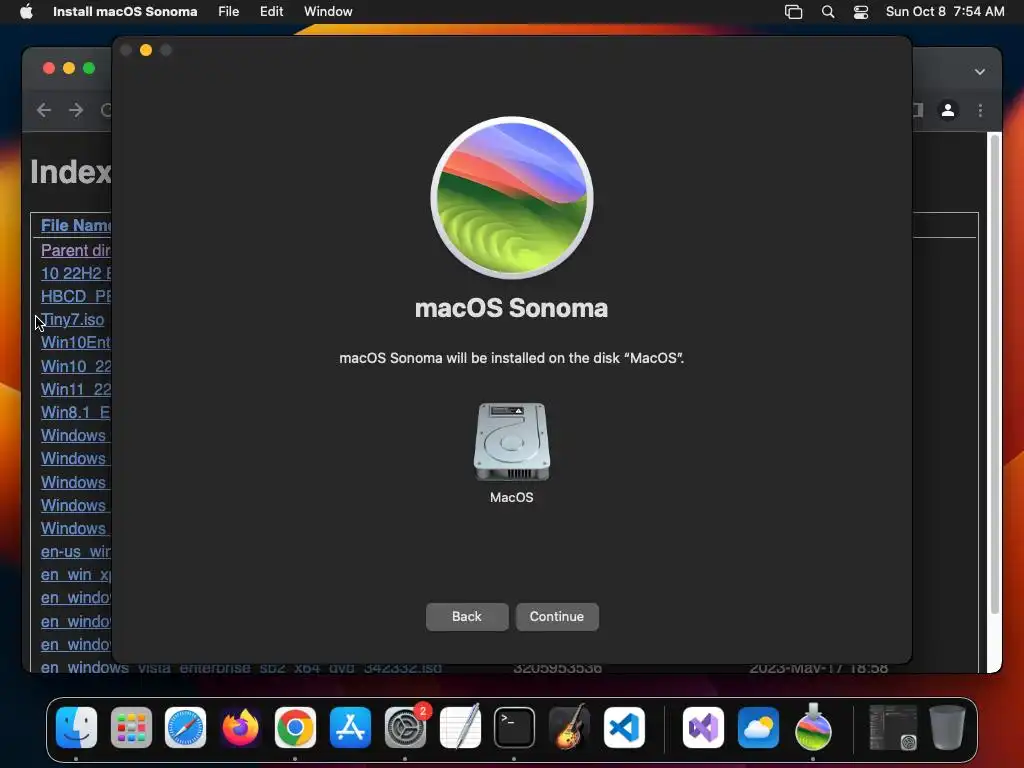This screenshot has height=768, width=1024.
Task: Click the Chrome page vertical scrollbar
Action: coord(994,374)
